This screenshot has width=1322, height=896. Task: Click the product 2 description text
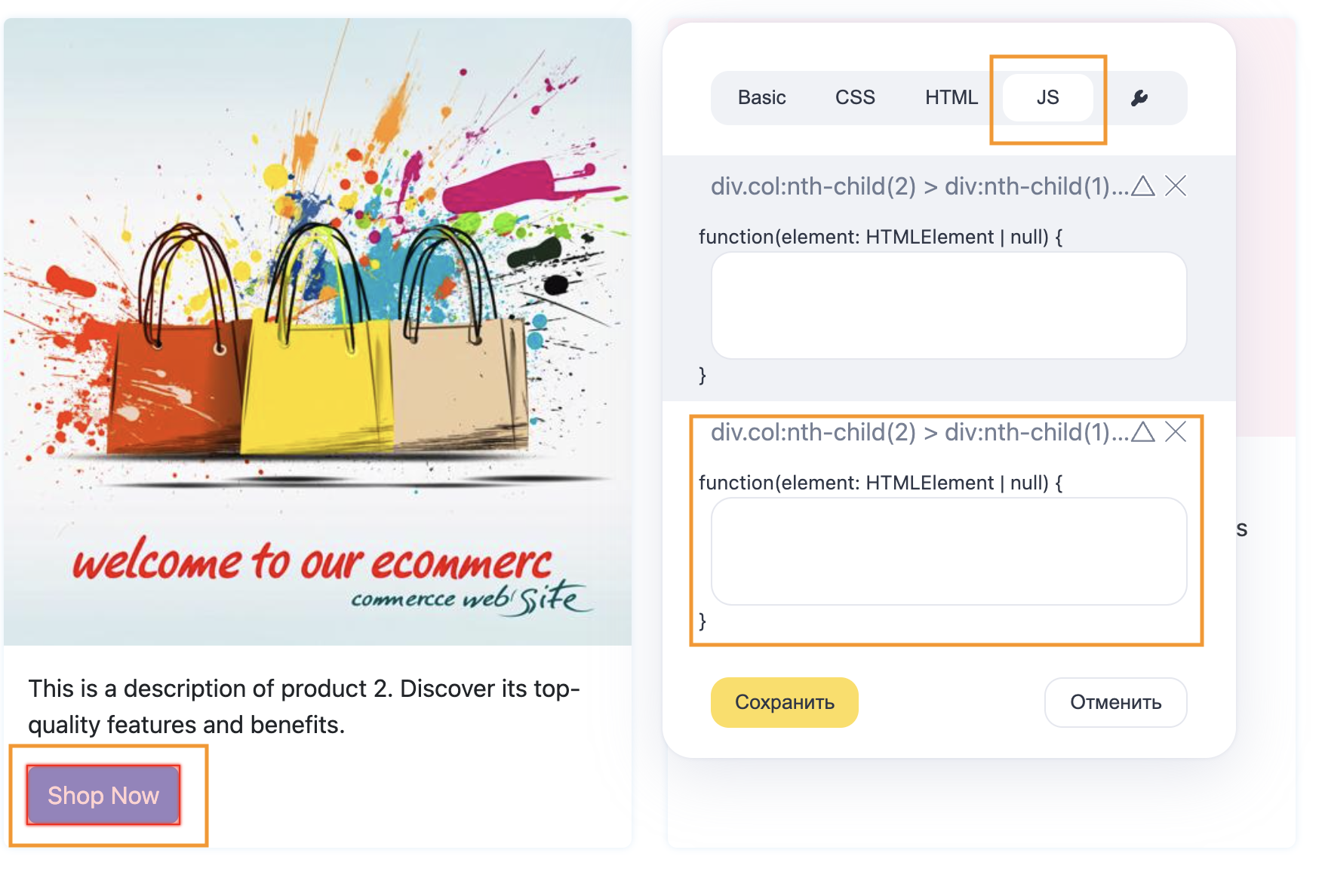click(x=303, y=706)
